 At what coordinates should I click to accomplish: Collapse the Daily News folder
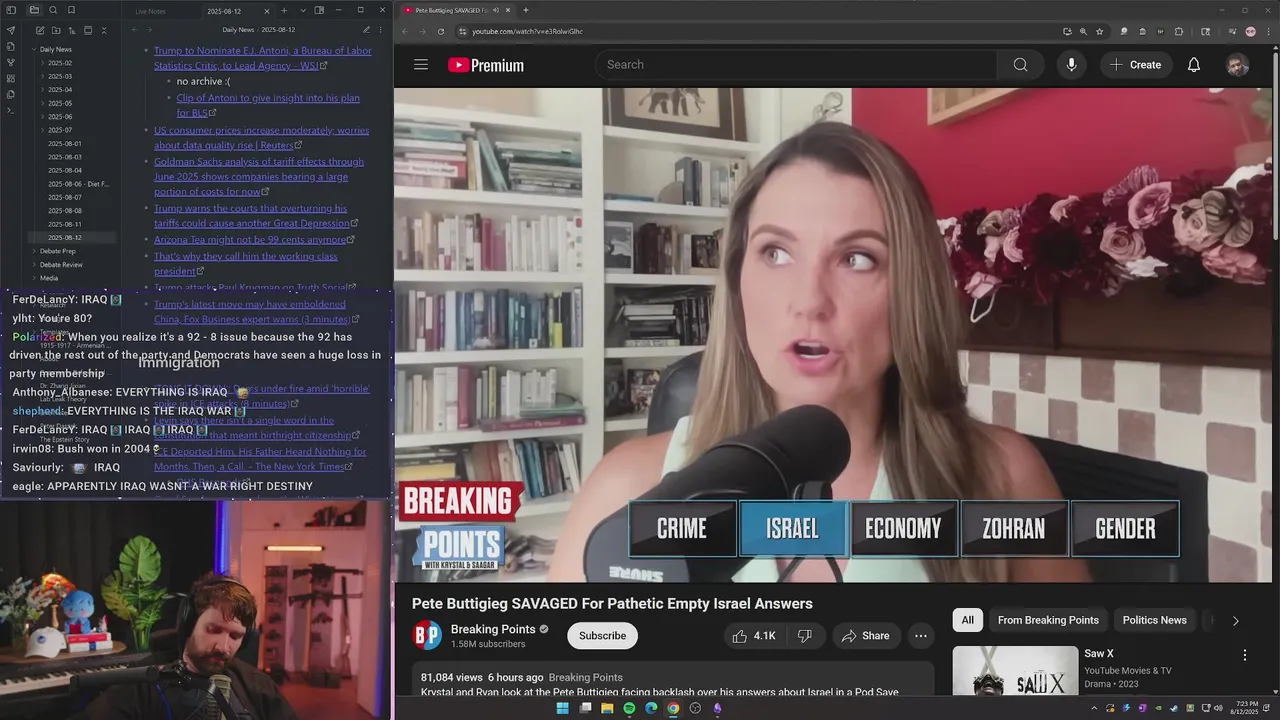point(34,49)
